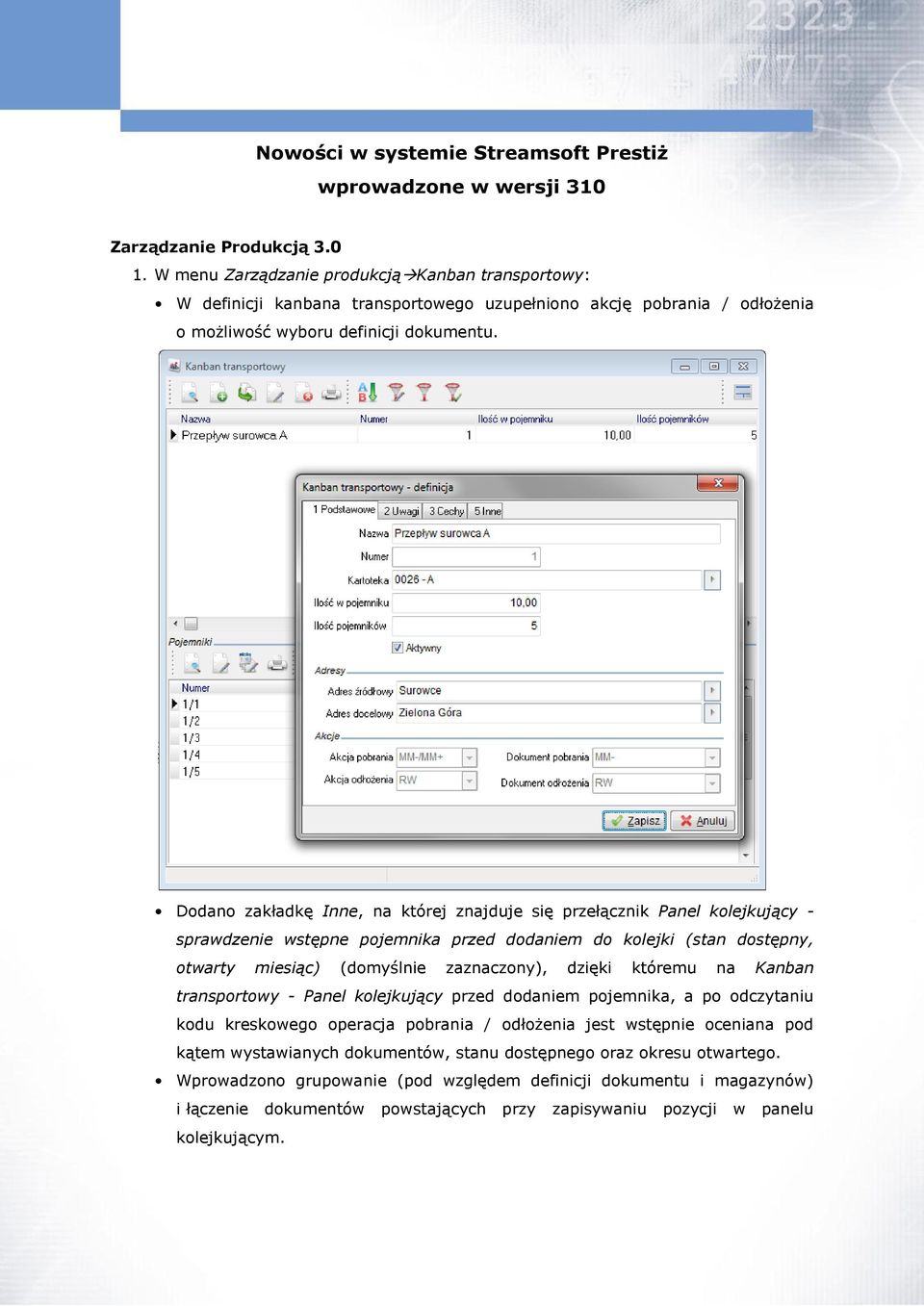
Task: Minimize the Kanban transportowy window
Action: point(685,366)
